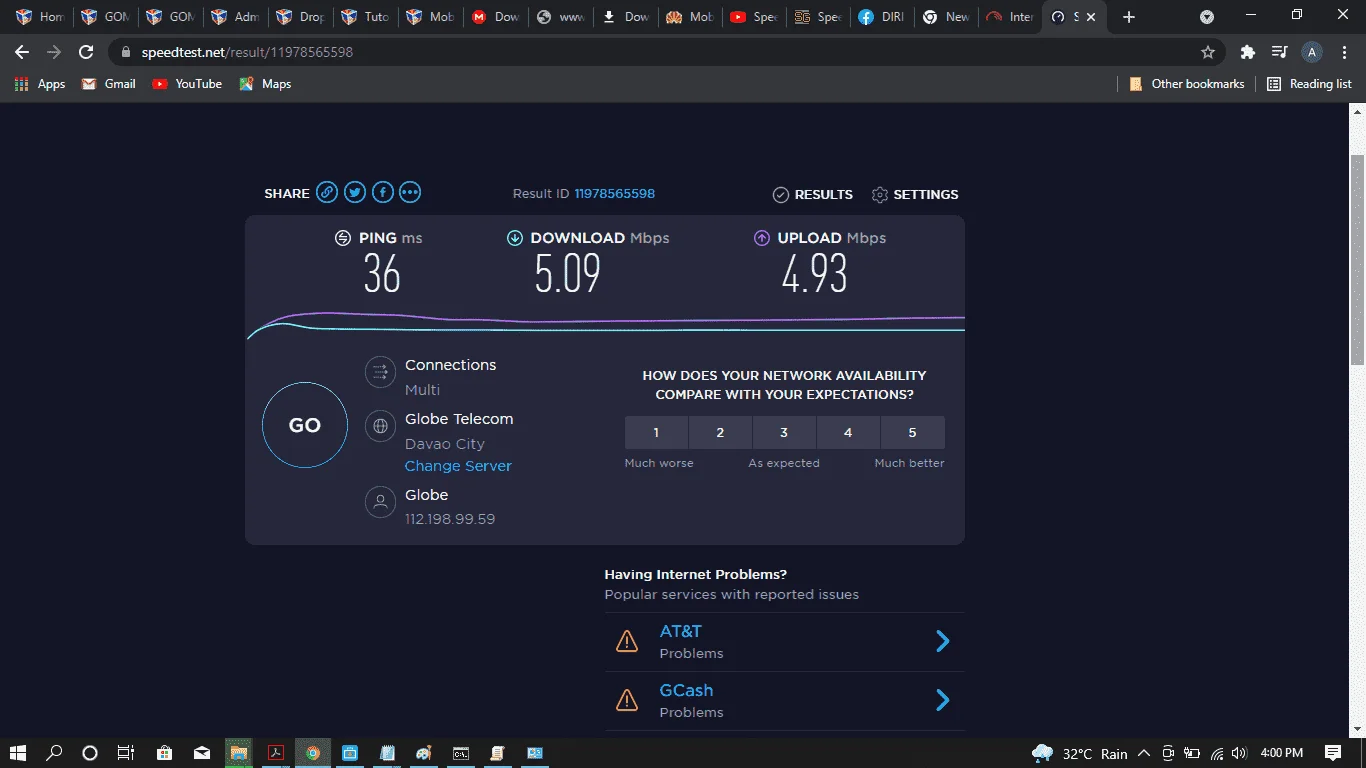Open the Reading list panel
Screen dimensions: 1366x768
pyautogui.click(x=1309, y=84)
